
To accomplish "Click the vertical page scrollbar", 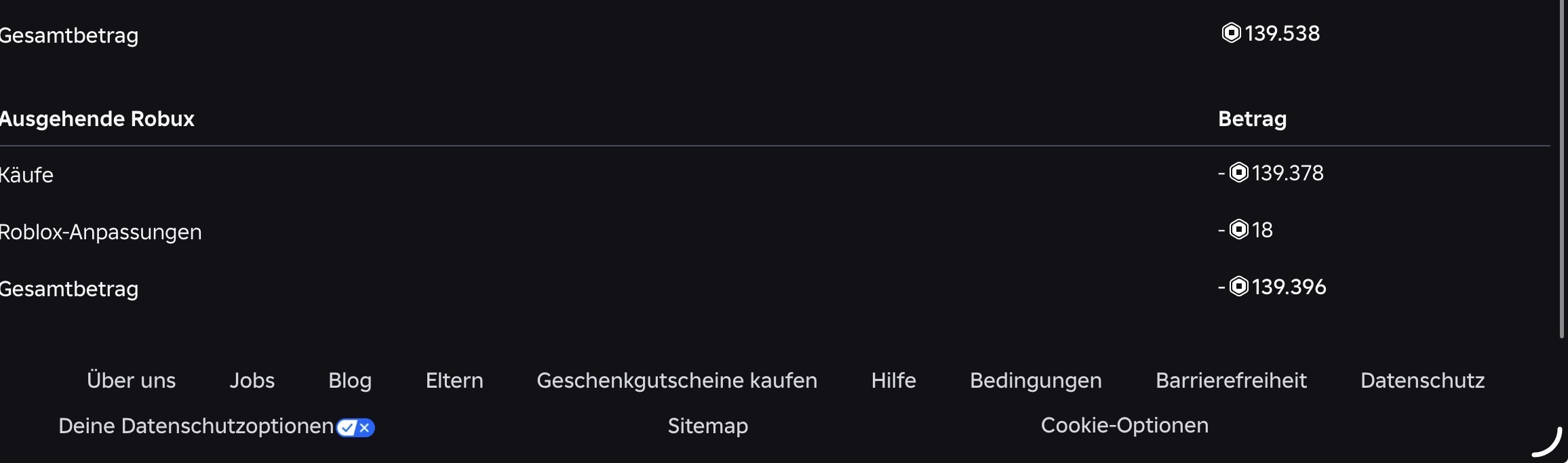I will point(1563,168).
